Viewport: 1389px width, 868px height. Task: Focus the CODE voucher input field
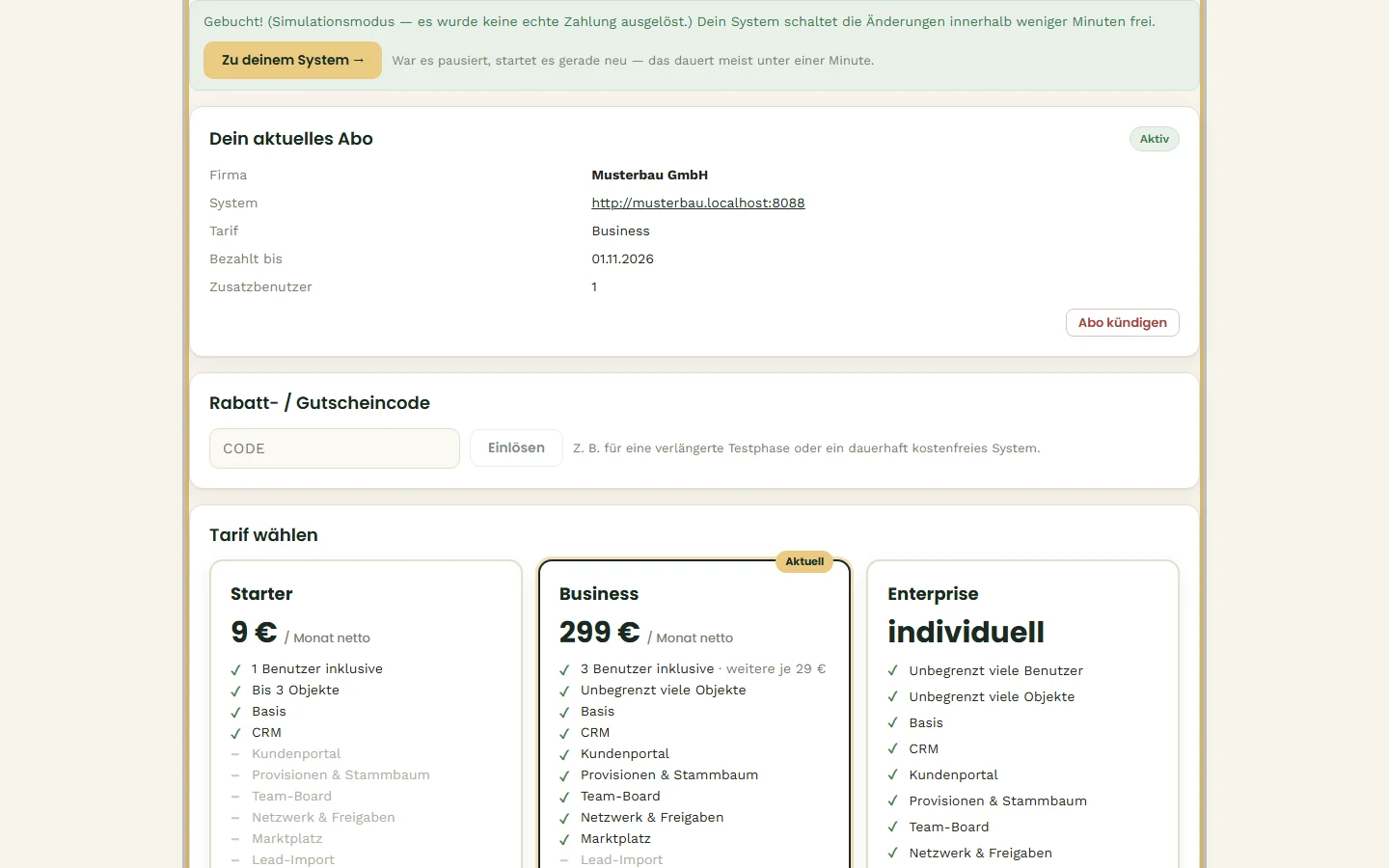pyautogui.click(x=335, y=448)
